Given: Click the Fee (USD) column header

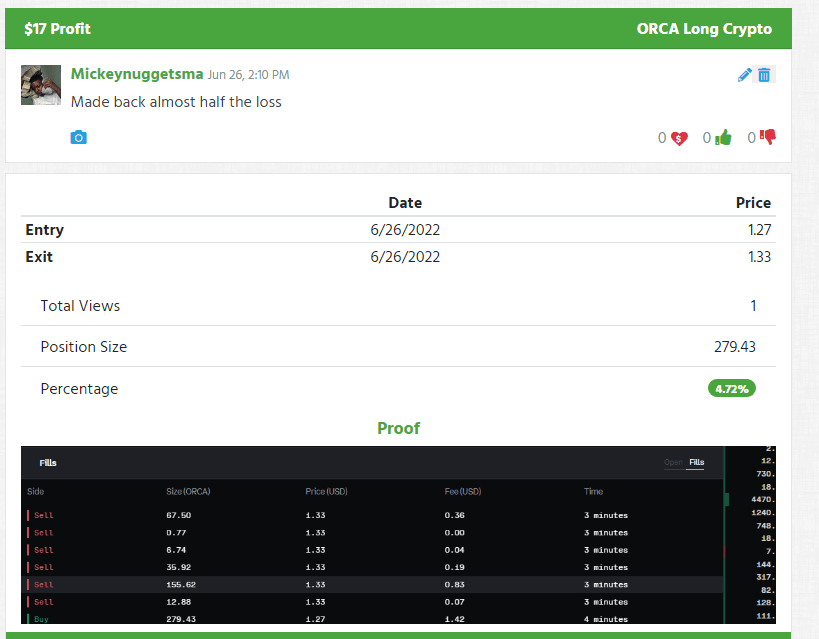Looking at the screenshot, I should [463, 492].
